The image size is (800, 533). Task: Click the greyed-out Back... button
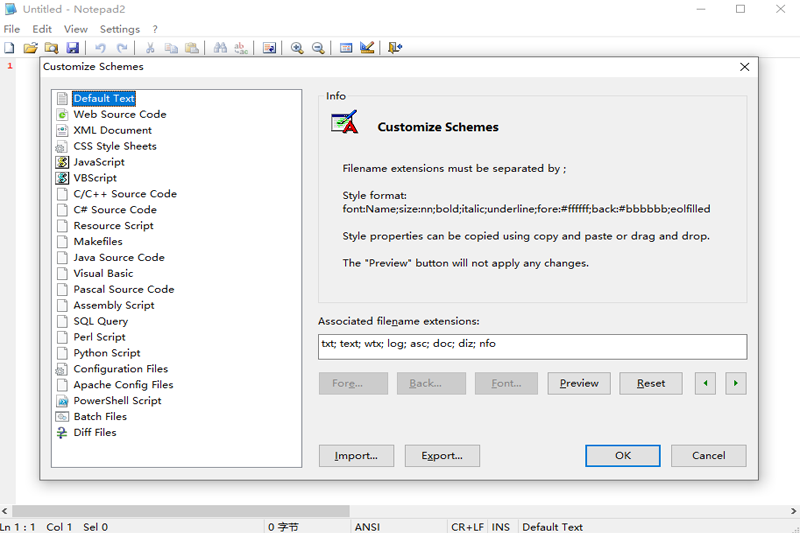pyautogui.click(x=431, y=383)
